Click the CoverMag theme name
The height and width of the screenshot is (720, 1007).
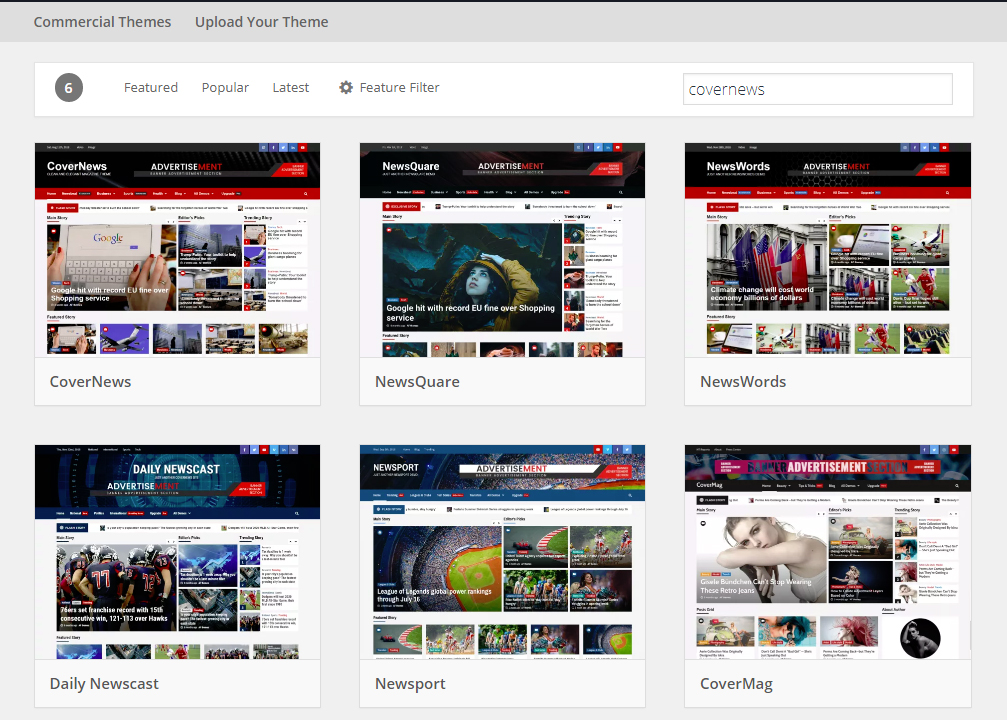click(736, 684)
